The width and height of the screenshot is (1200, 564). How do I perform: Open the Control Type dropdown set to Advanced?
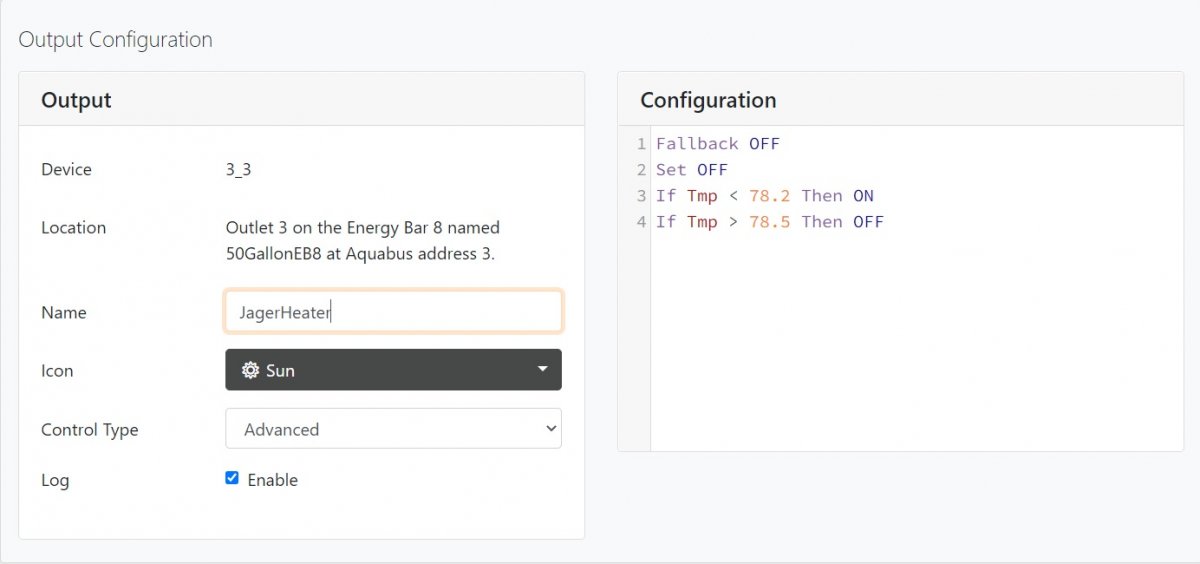click(x=393, y=429)
